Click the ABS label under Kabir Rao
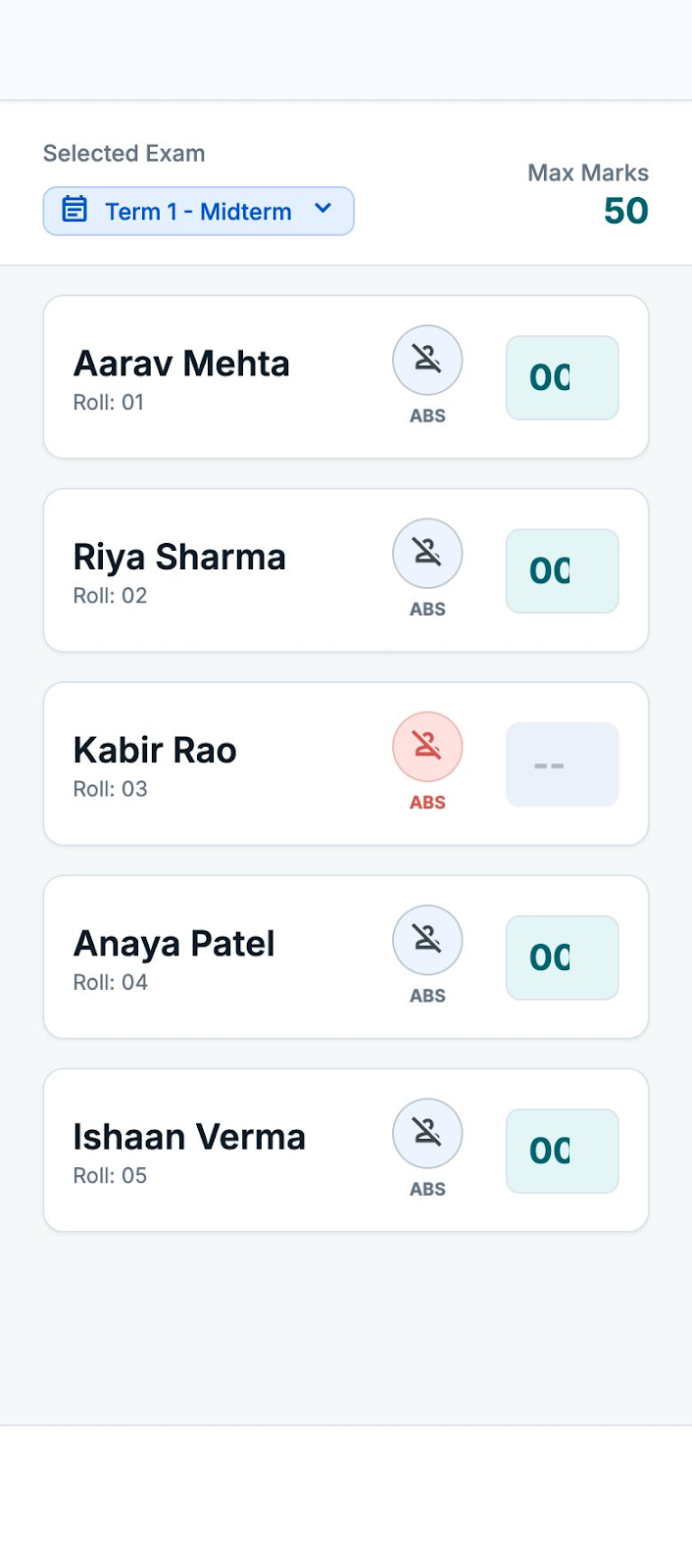 (427, 803)
